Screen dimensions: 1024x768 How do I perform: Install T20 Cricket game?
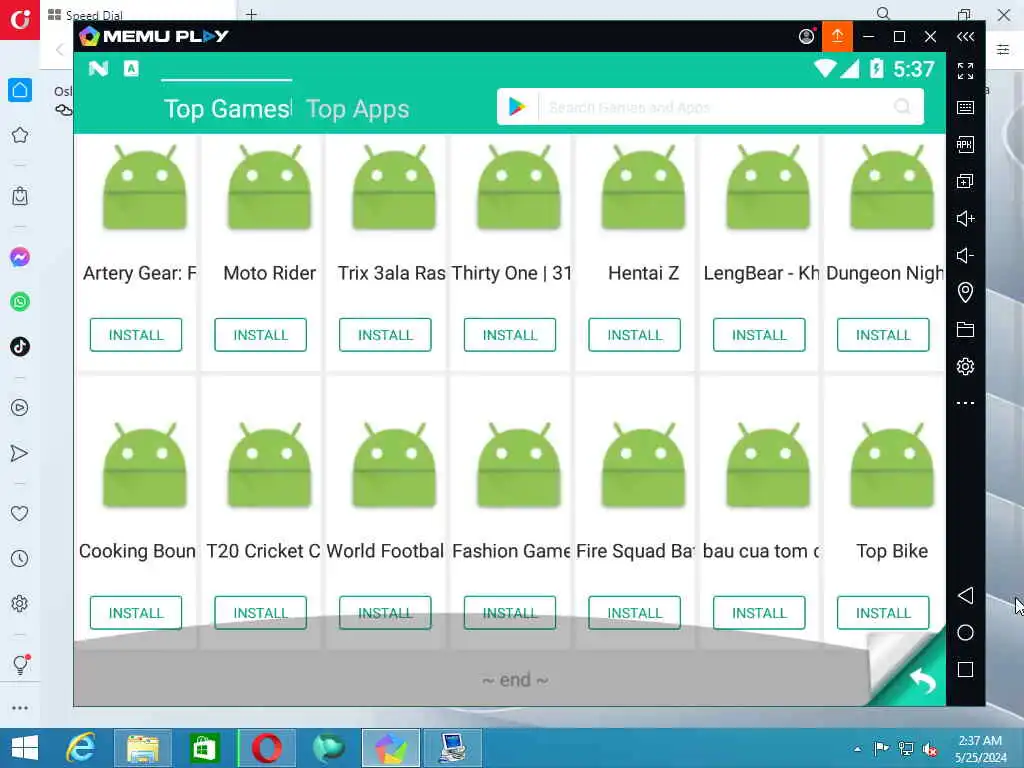[x=261, y=613]
